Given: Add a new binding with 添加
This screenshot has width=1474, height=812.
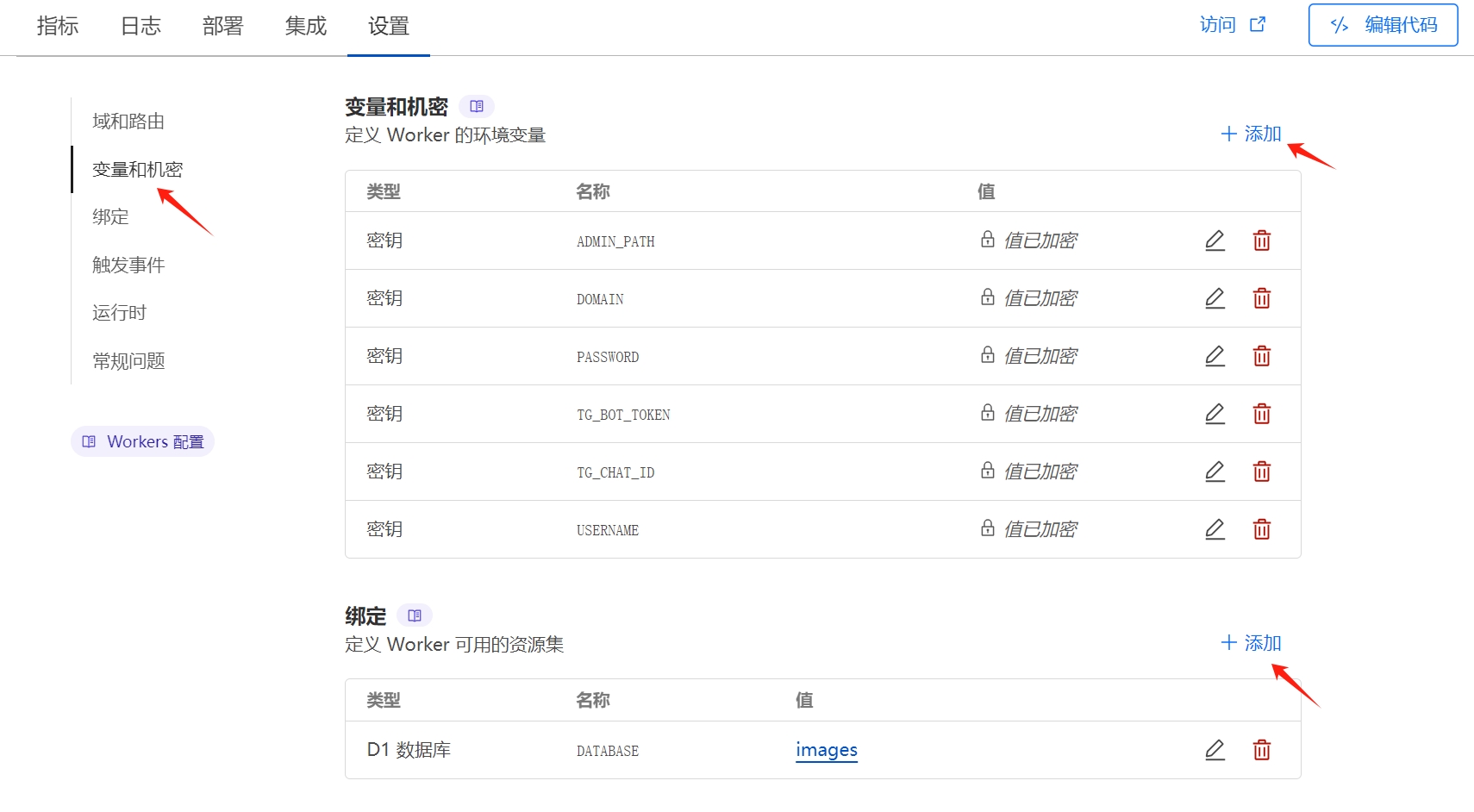Looking at the screenshot, I should point(1251,643).
